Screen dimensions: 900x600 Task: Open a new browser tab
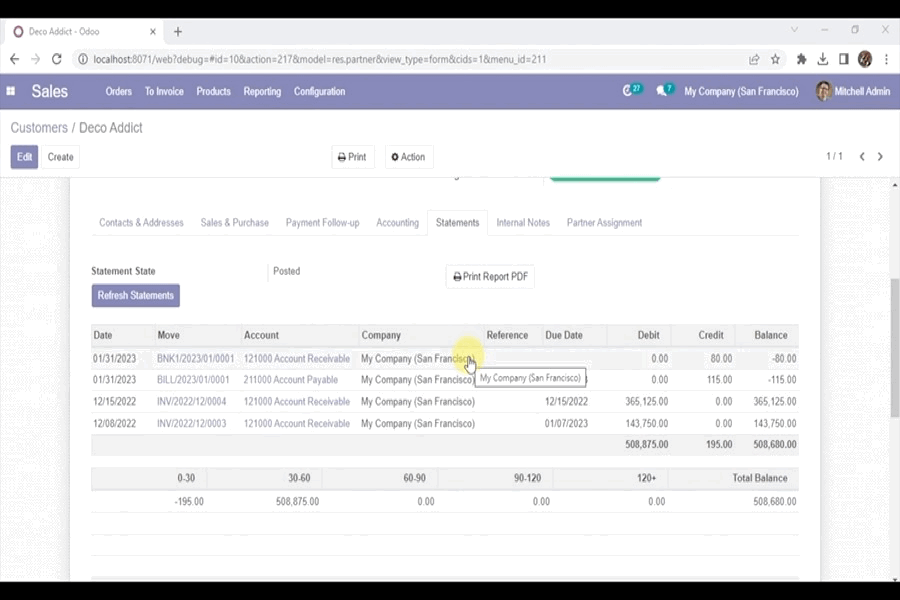pyautogui.click(x=178, y=32)
